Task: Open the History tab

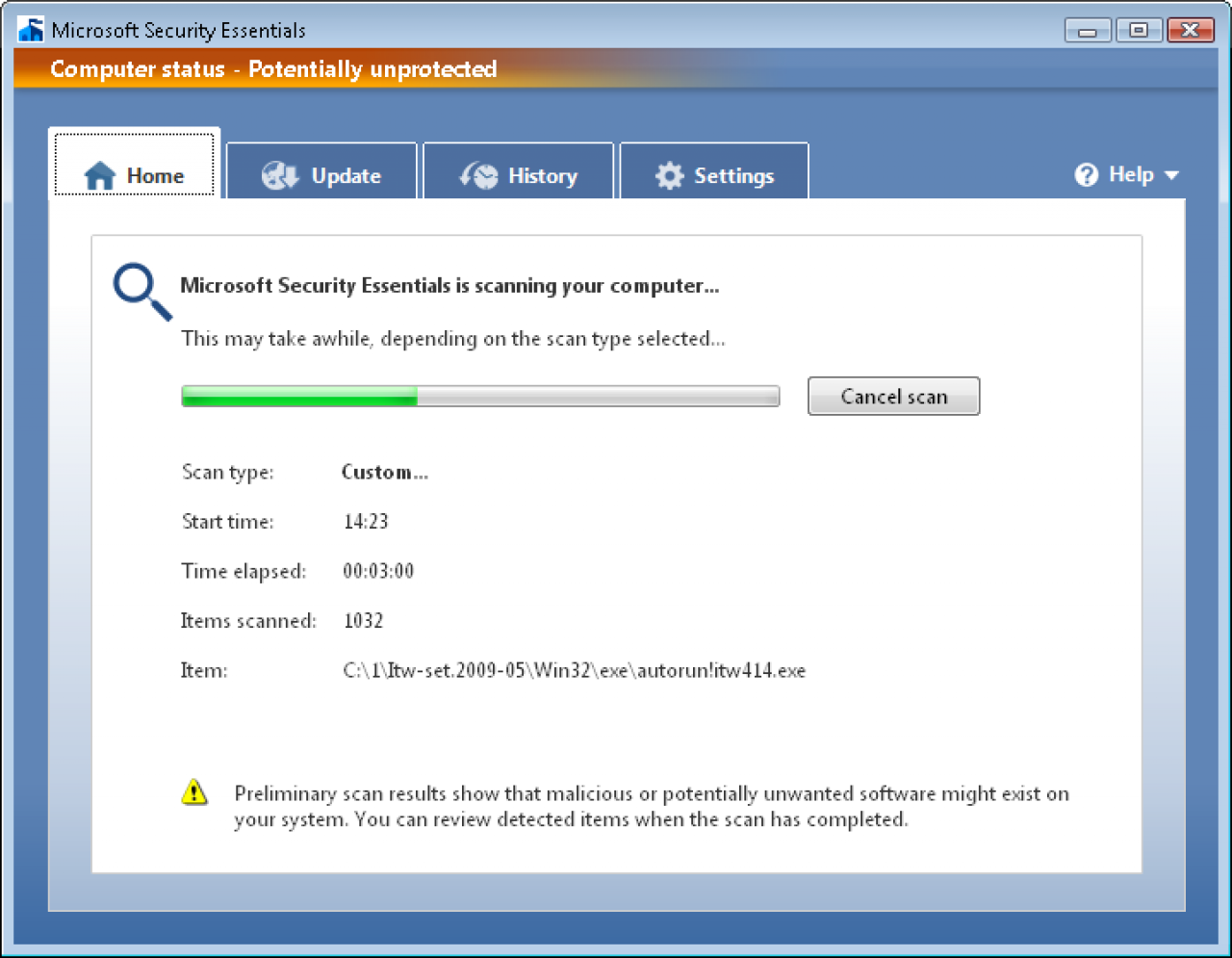Action: [x=518, y=171]
